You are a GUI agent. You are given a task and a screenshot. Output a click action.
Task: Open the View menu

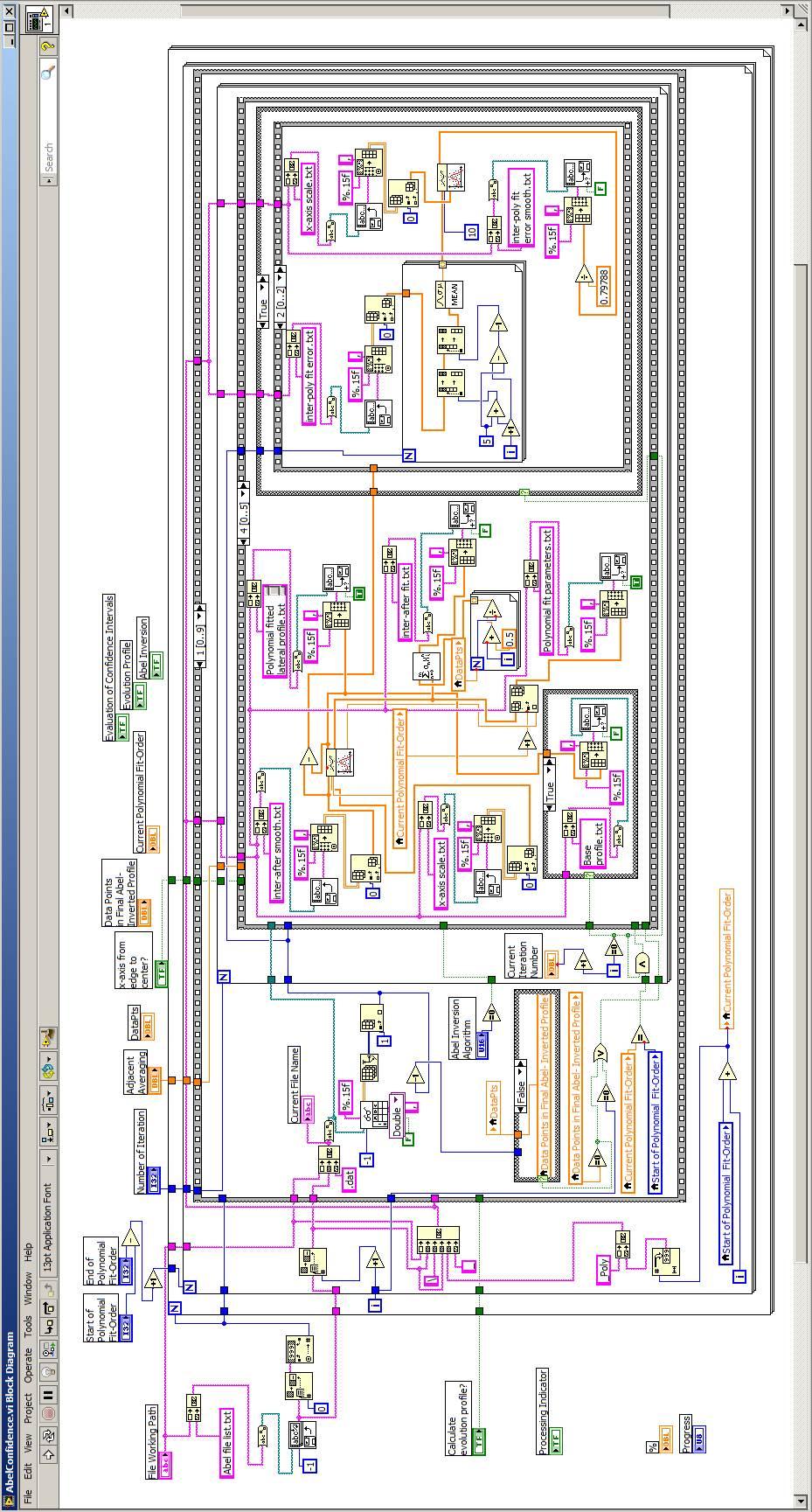29,1443
